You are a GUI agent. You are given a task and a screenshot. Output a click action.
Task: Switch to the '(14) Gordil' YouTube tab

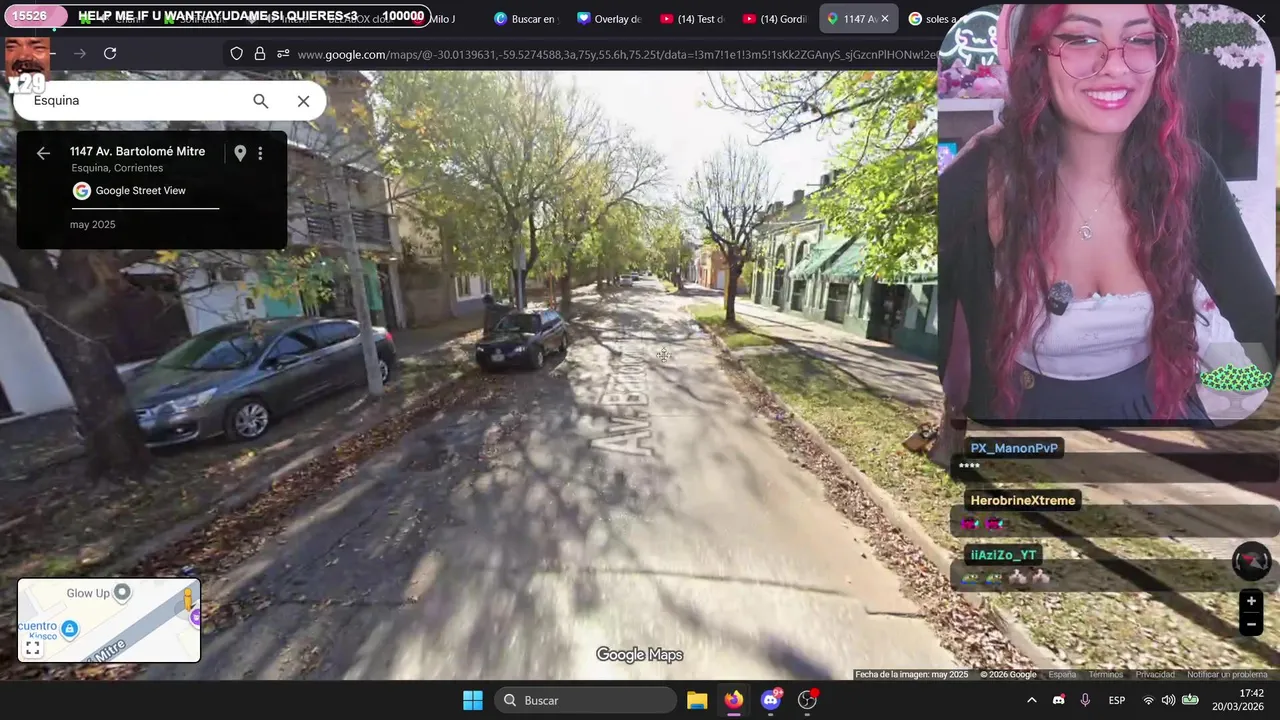click(775, 19)
